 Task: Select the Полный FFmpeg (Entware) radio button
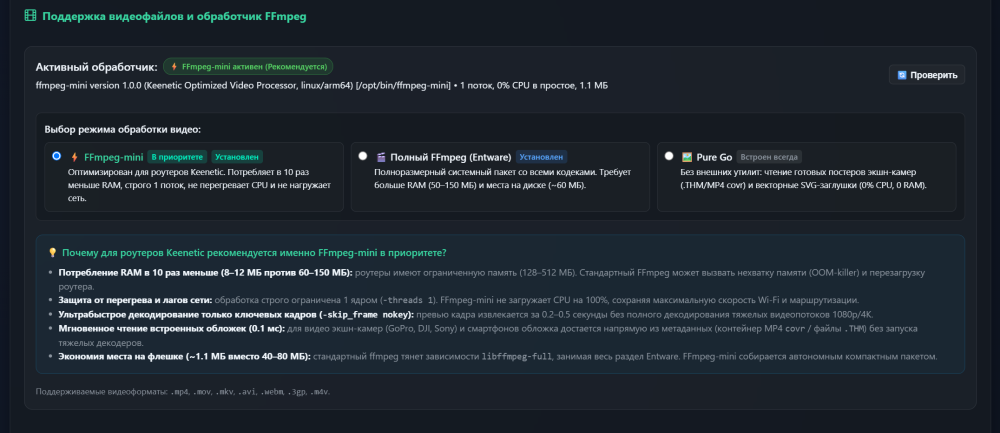[363, 156]
